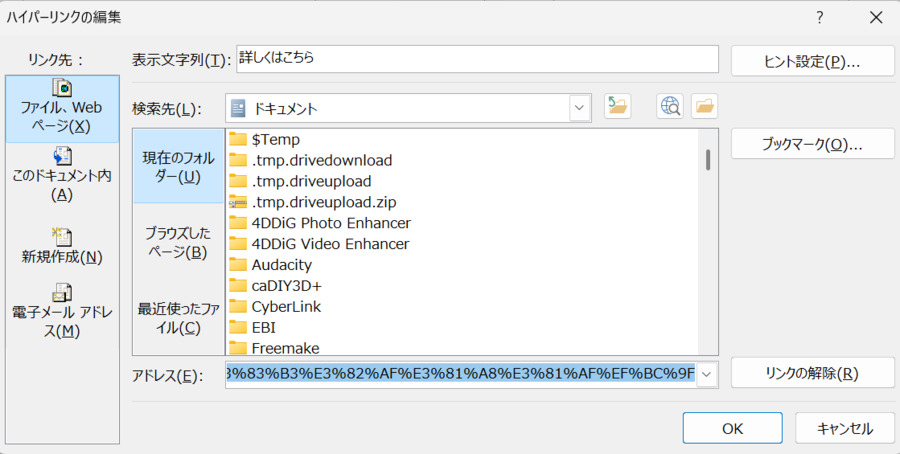The height and width of the screenshot is (454, 900).
Task: Click the zip archive icon of .tmp.driveupload.zip
Action: 238,202
